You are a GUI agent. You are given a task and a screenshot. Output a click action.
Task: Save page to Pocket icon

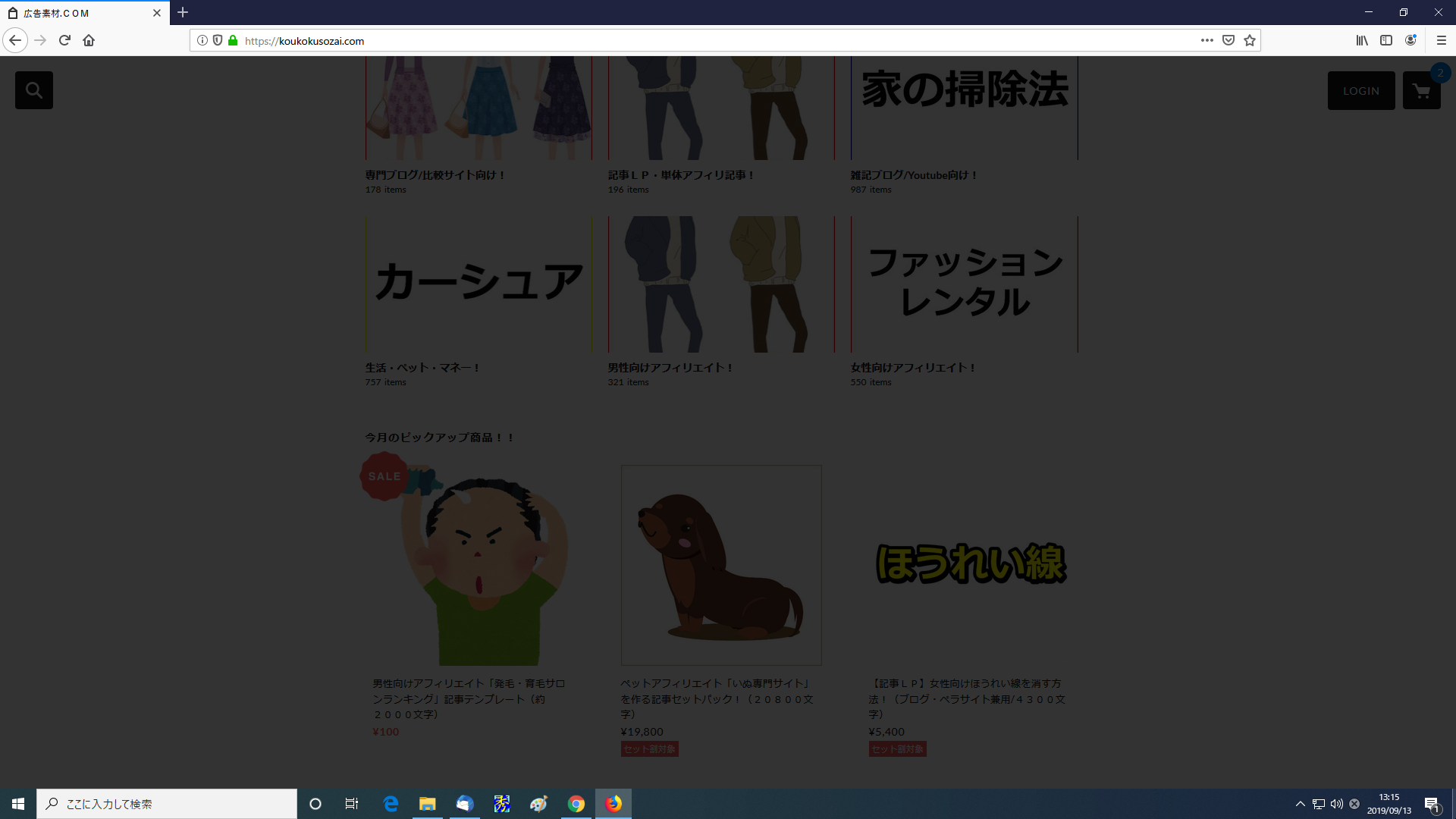click(1228, 40)
